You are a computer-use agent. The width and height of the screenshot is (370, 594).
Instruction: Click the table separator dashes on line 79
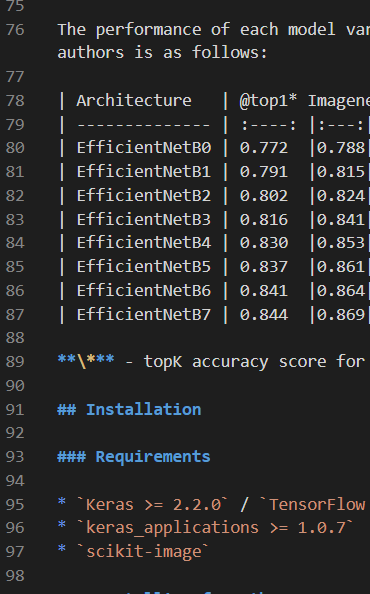pyautogui.click(x=144, y=125)
